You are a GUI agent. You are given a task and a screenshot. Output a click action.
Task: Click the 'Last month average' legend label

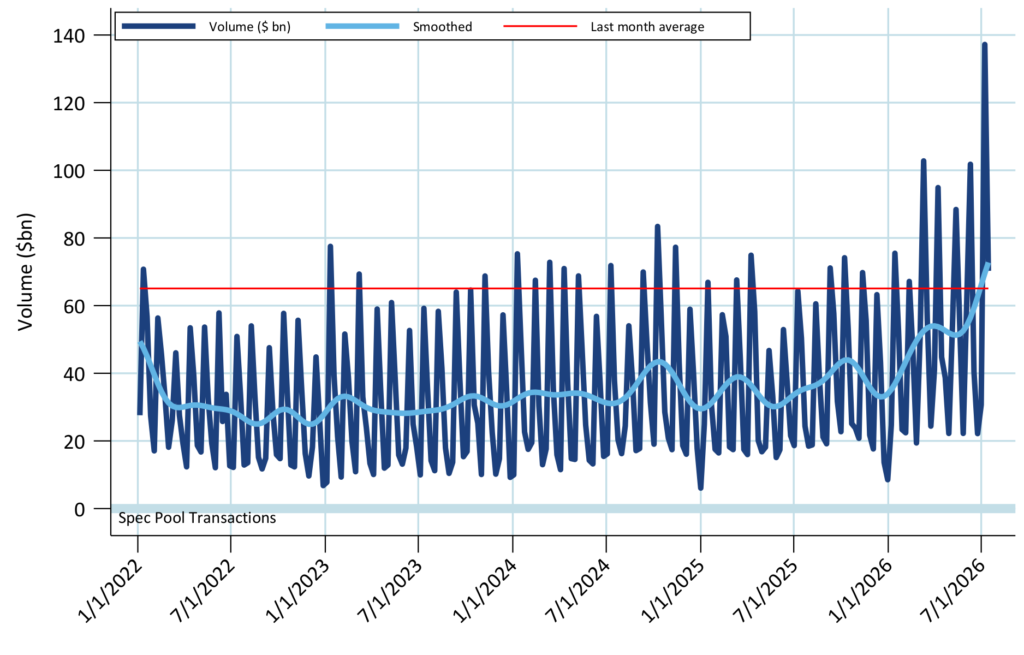coord(647,27)
